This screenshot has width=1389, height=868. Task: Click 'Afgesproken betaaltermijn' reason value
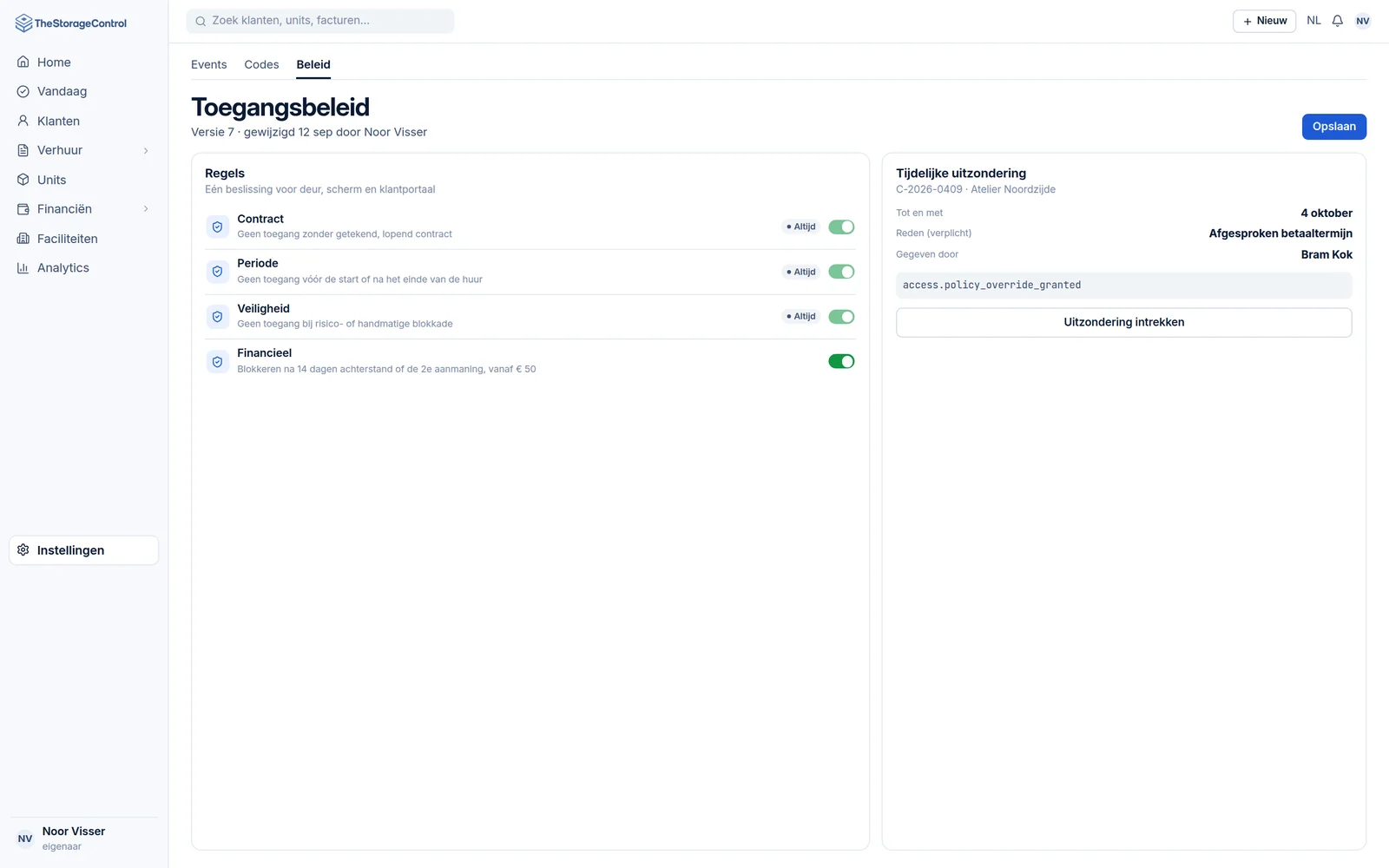1280,233
